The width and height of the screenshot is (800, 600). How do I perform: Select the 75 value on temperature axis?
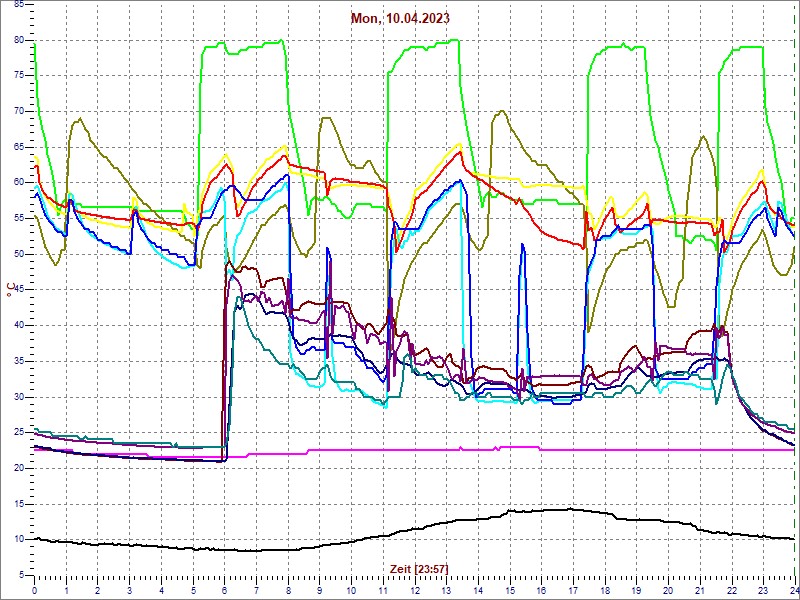pos(18,76)
